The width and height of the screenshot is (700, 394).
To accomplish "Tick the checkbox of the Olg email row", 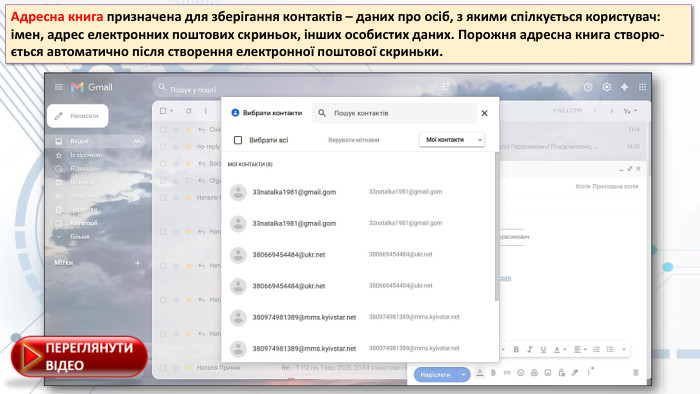I will [163, 181].
